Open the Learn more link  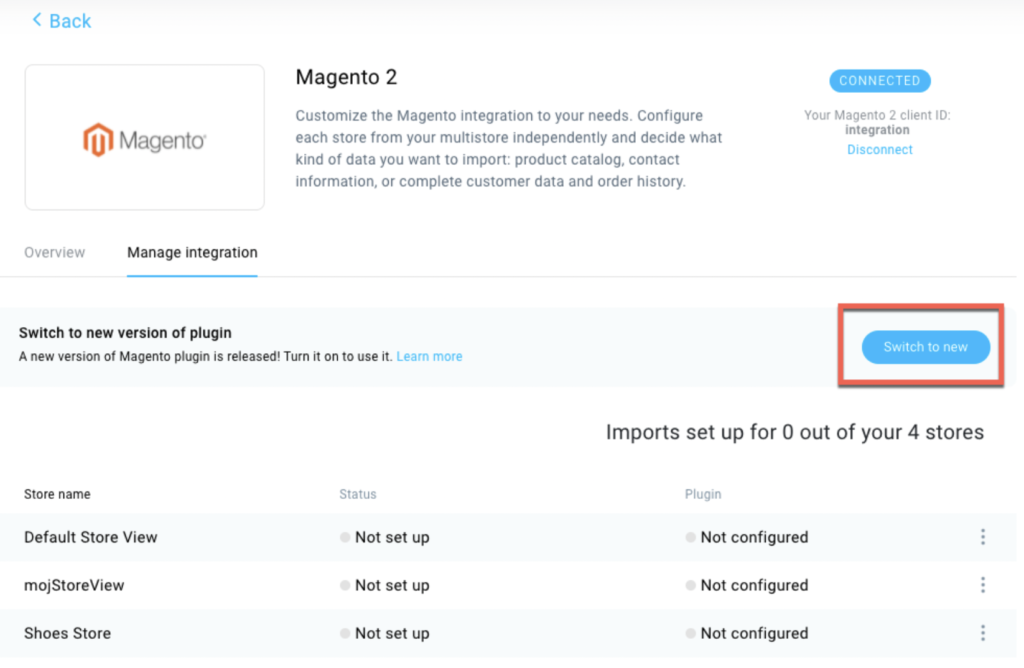point(429,357)
